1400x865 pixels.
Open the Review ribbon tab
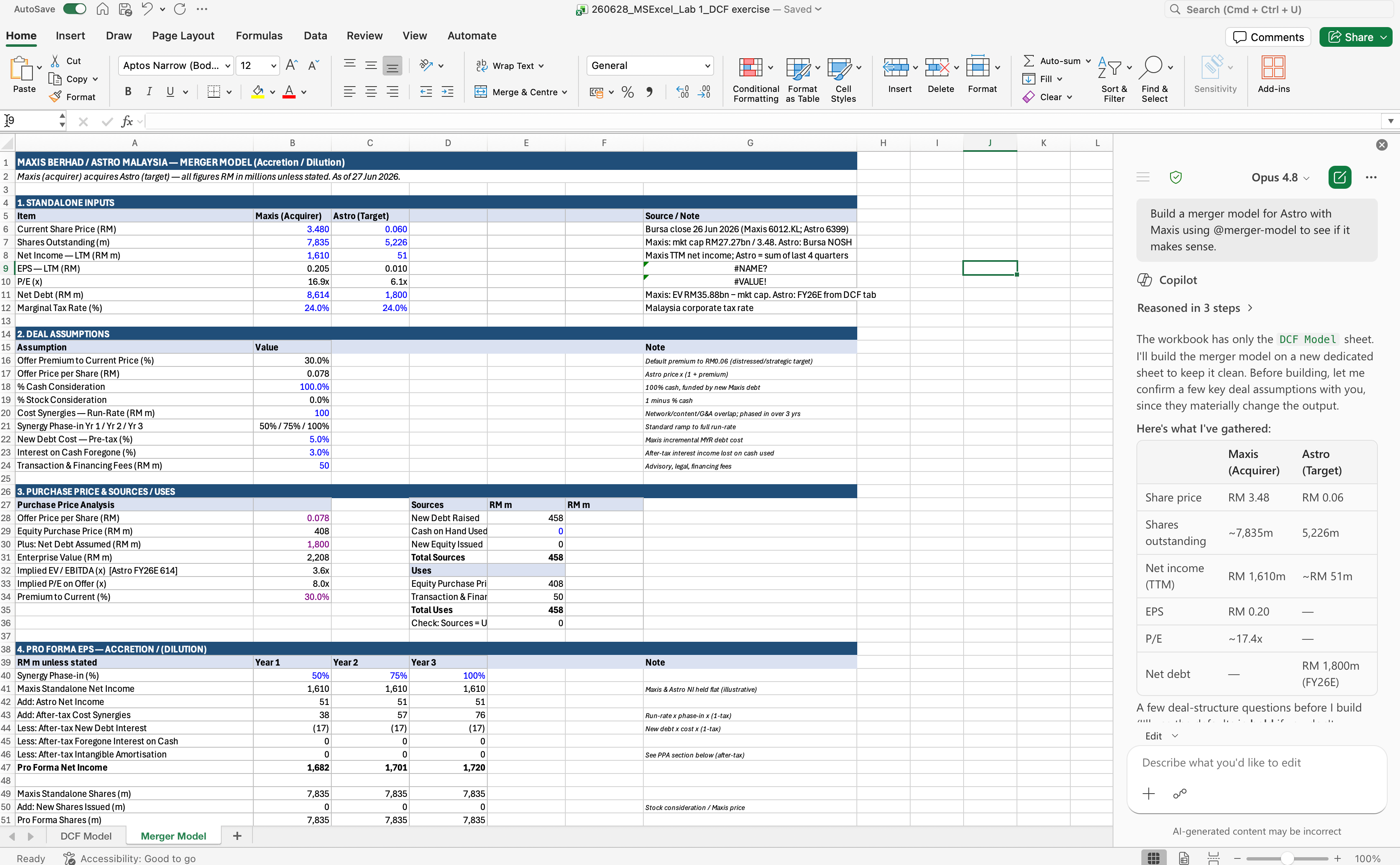[365, 35]
